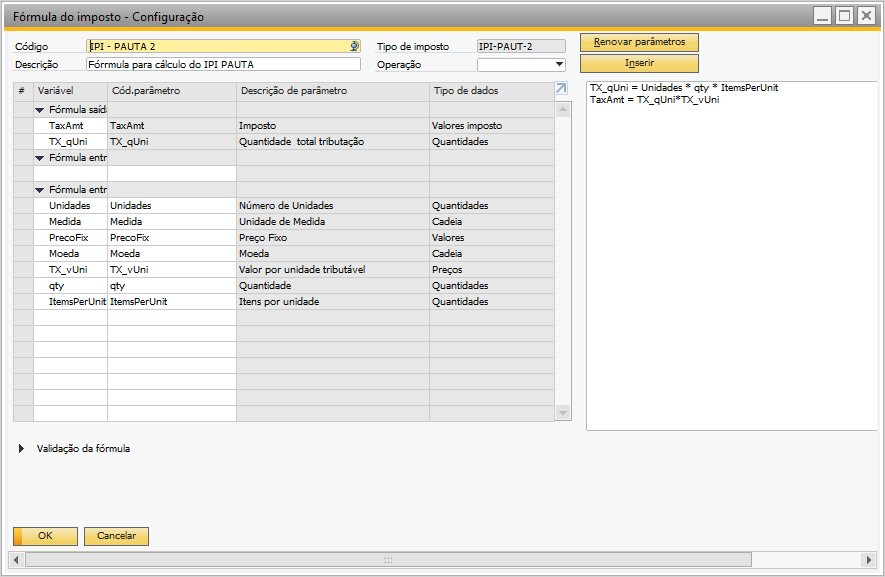
Task: Select the Preço Fixo description cell
Action: [333, 238]
